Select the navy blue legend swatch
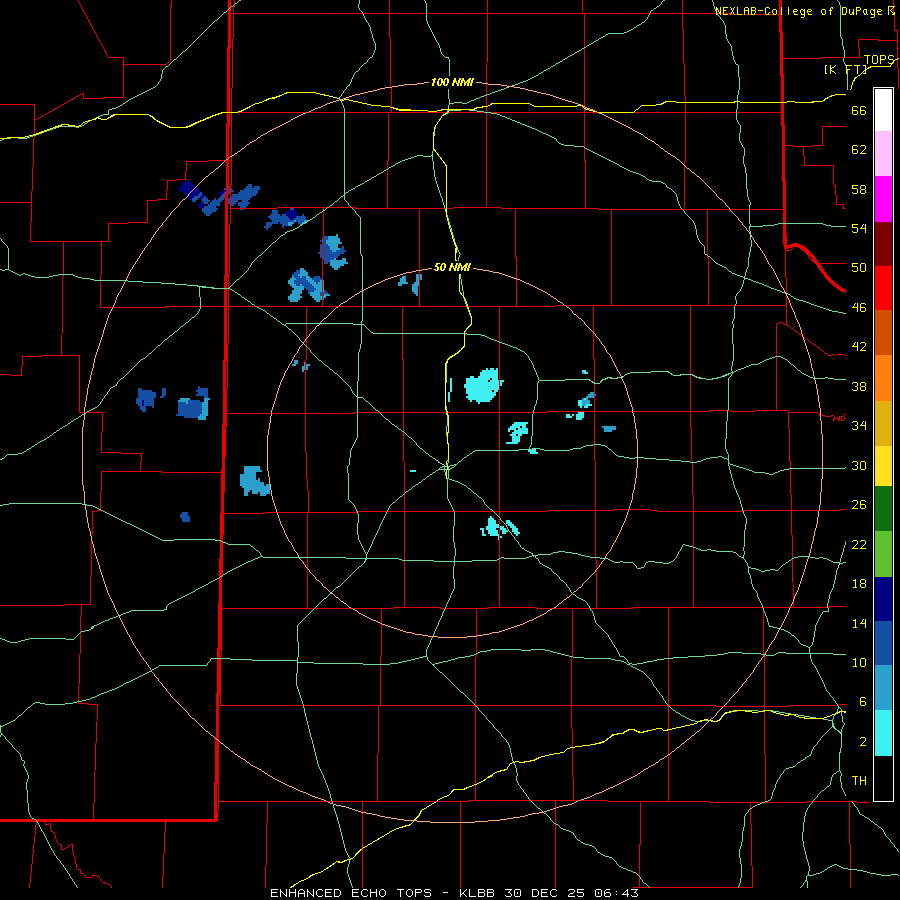The width and height of the screenshot is (900, 900). (x=883, y=599)
